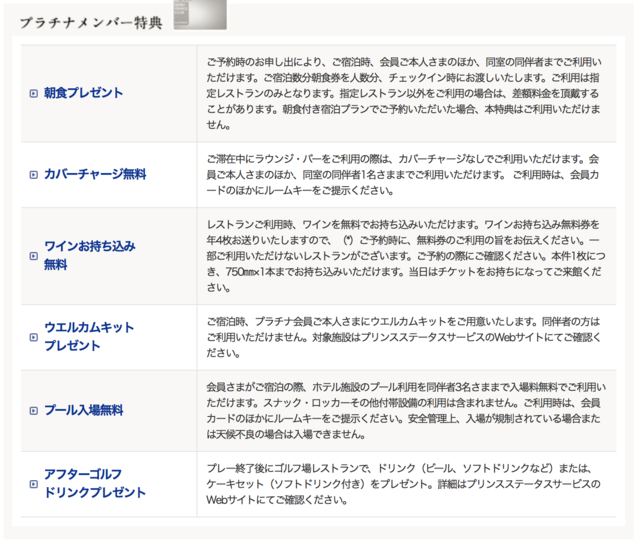The width and height of the screenshot is (640, 548).
Task: Open the カバーチャージ無料 link
Action: (x=95, y=174)
